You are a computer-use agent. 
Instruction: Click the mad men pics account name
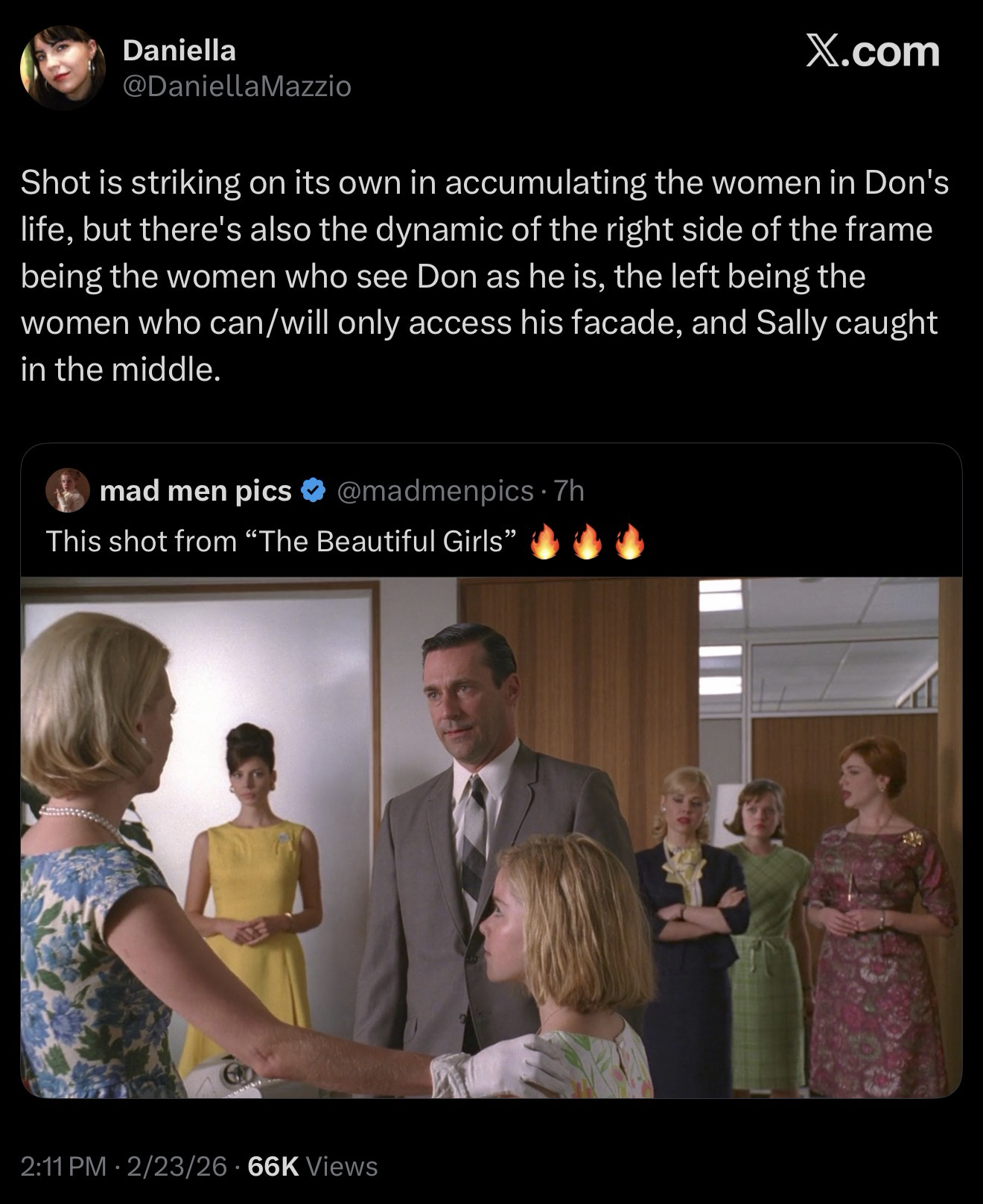coord(195,491)
